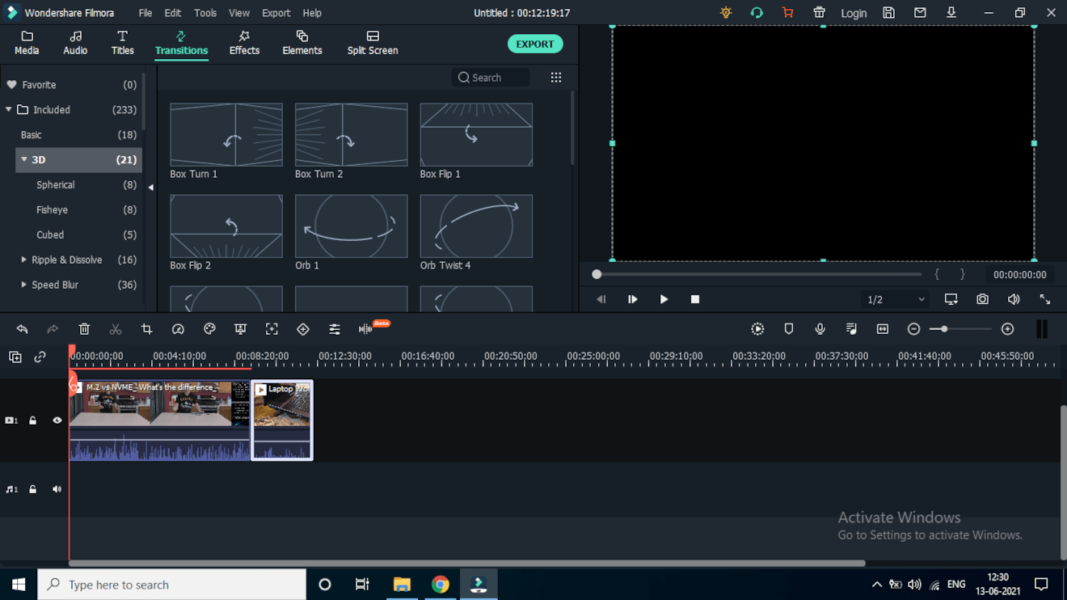Adjust the timeline zoom slider
This screenshot has width=1067, height=600.
coord(945,328)
